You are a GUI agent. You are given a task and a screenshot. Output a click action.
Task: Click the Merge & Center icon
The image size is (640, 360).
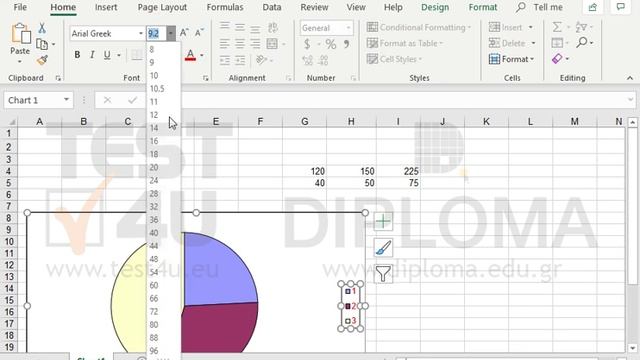tap(272, 44)
